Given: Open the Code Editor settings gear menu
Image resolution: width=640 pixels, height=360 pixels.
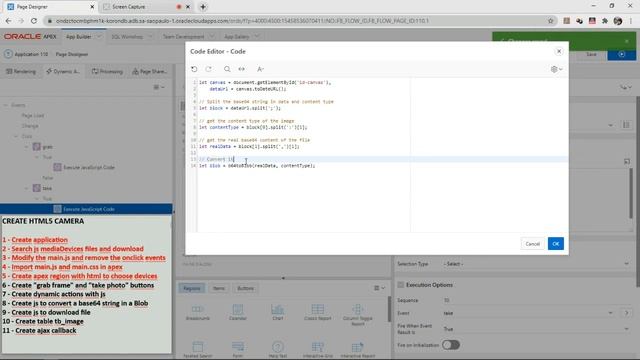Looking at the screenshot, I should (x=556, y=69).
